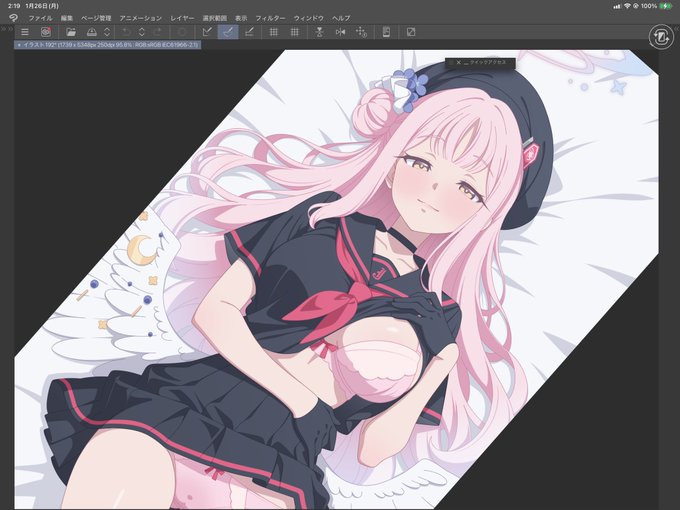Viewport: 680px width, 510px height.
Task: Open the 選択範囲 menu
Action: (x=215, y=18)
